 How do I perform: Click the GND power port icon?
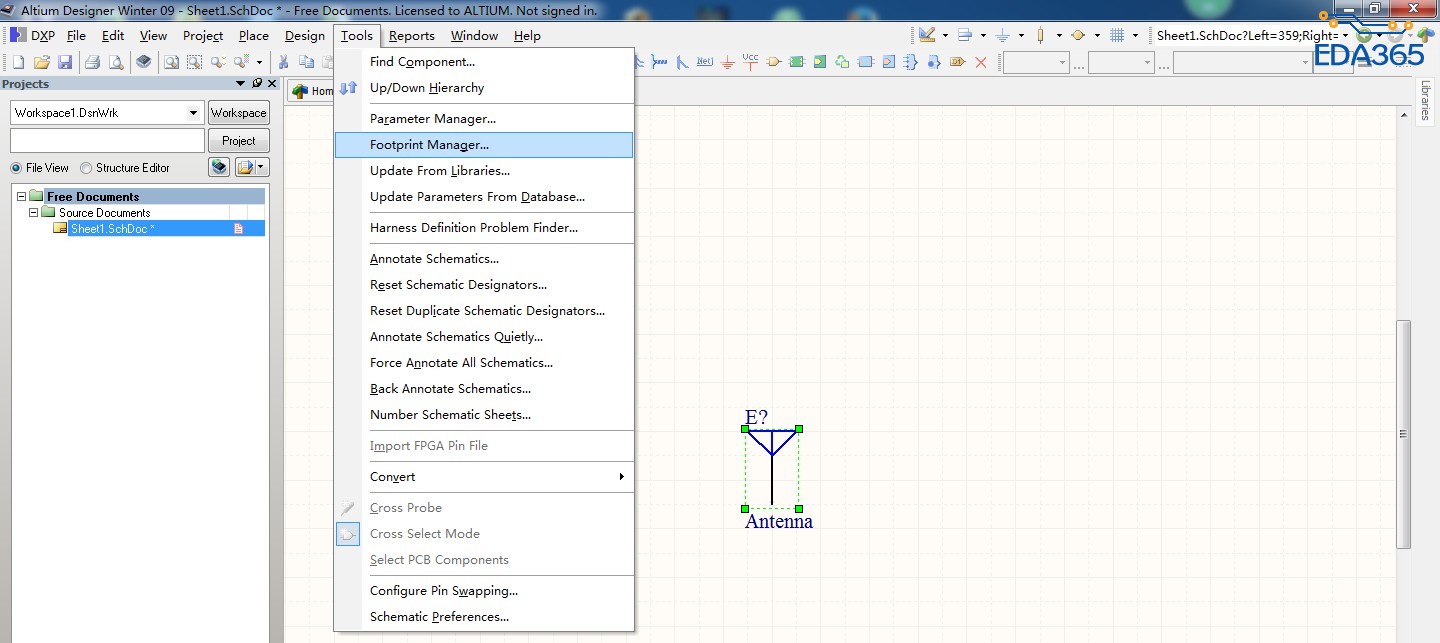[727, 62]
